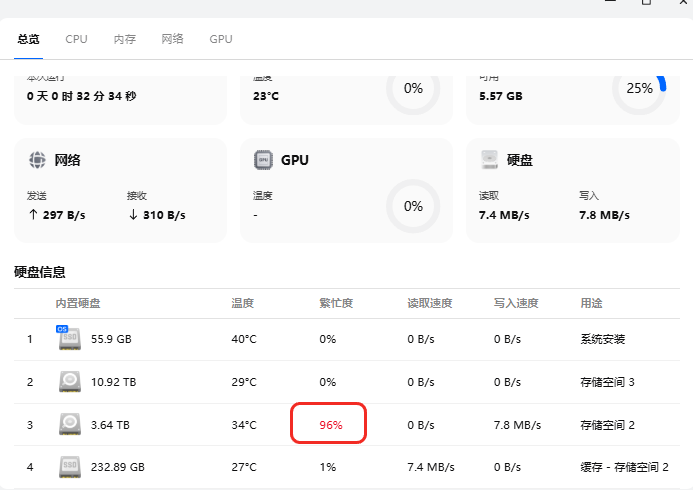Click the 3.64 TB drive icon

(69, 424)
